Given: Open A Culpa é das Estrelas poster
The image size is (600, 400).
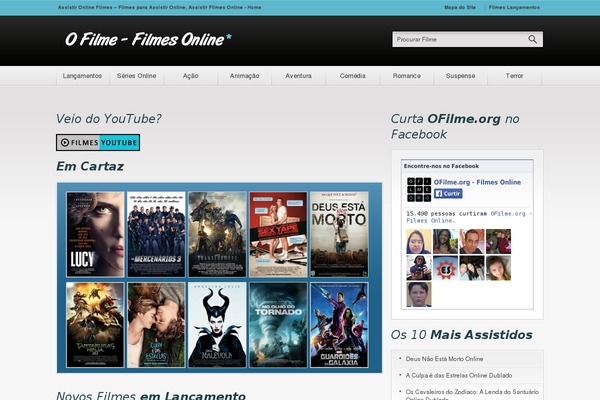Looking at the screenshot, I should click(156, 325).
